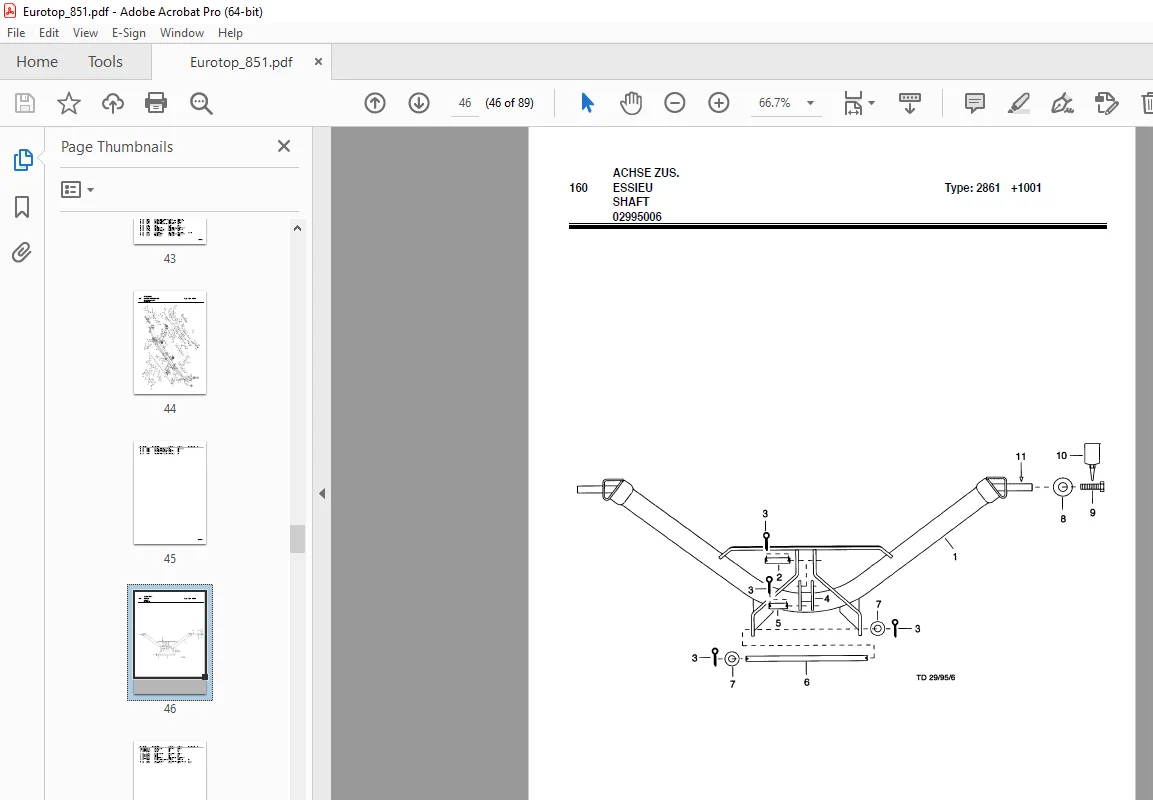Print the document
This screenshot has width=1153, height=800.
tap(156, 103)
